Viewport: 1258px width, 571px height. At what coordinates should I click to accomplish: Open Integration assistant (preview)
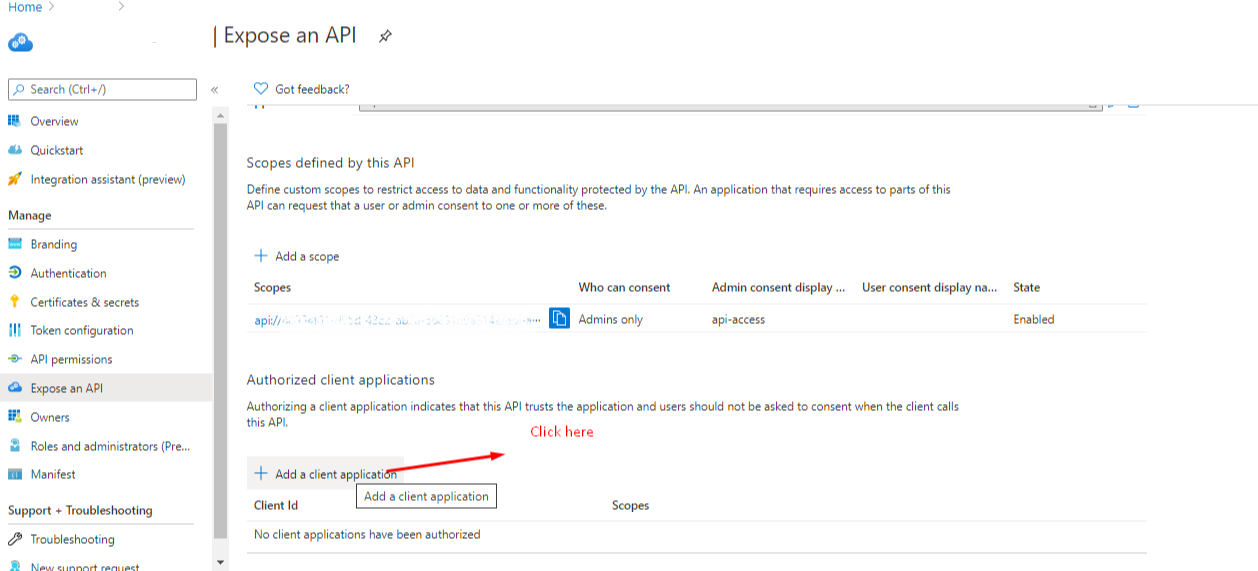(x=107, y=180)
